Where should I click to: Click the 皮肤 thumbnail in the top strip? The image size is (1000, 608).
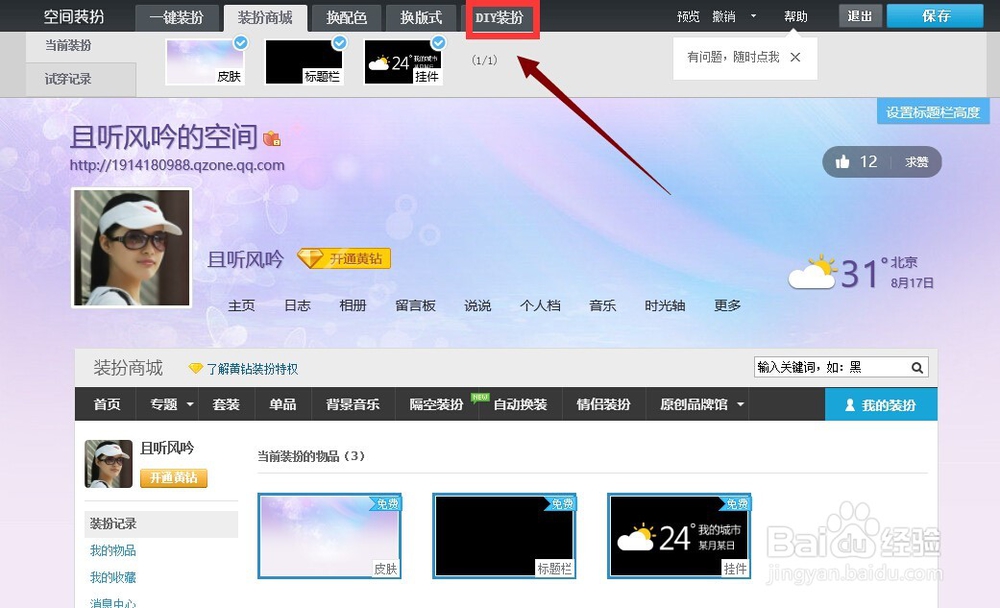[205, 62]
